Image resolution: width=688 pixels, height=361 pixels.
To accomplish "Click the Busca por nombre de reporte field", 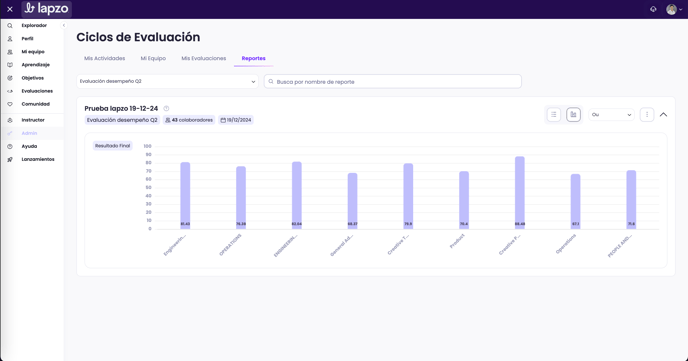I will point(393,82).
